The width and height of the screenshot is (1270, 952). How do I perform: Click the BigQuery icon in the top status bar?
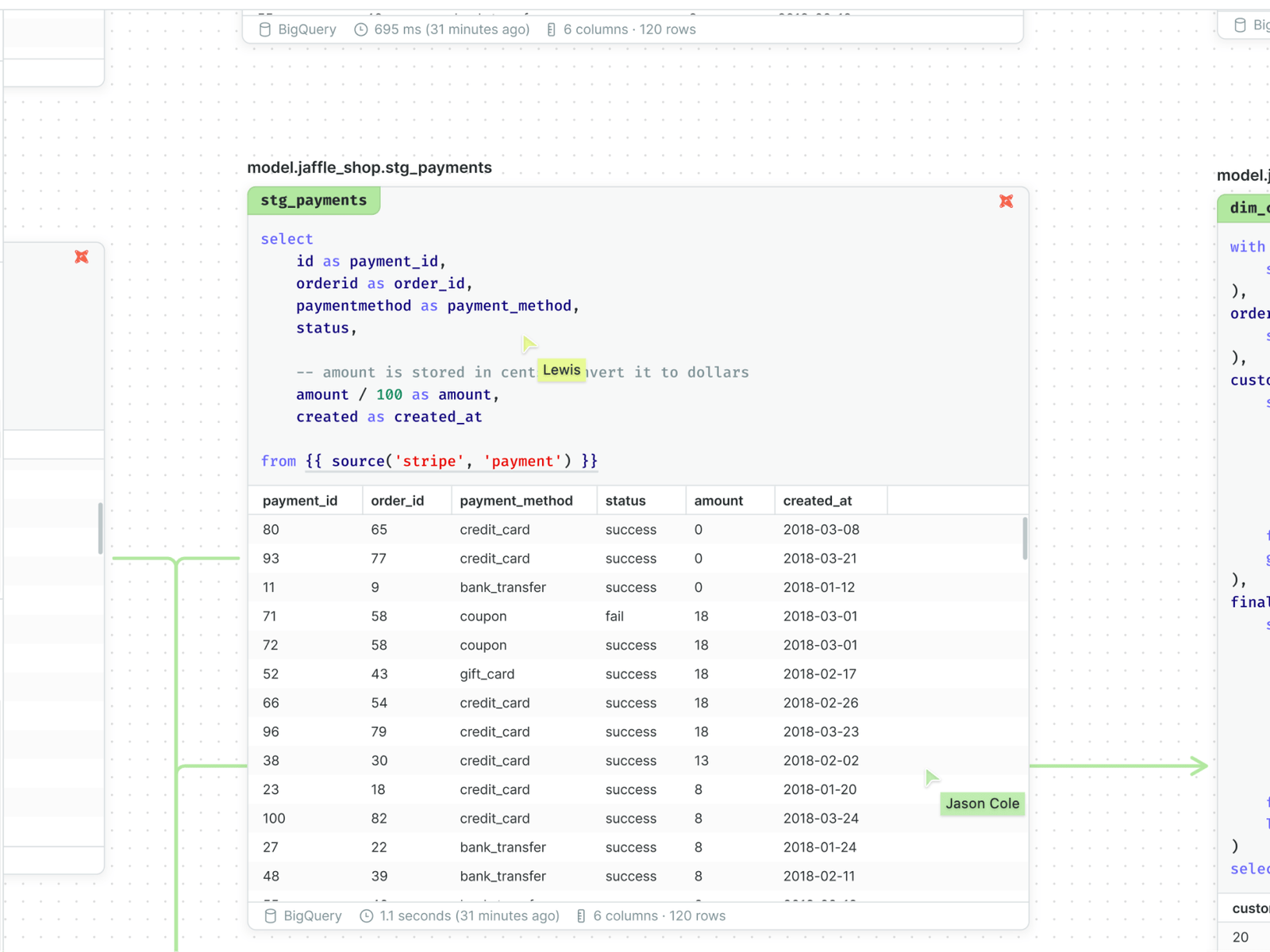264,29
